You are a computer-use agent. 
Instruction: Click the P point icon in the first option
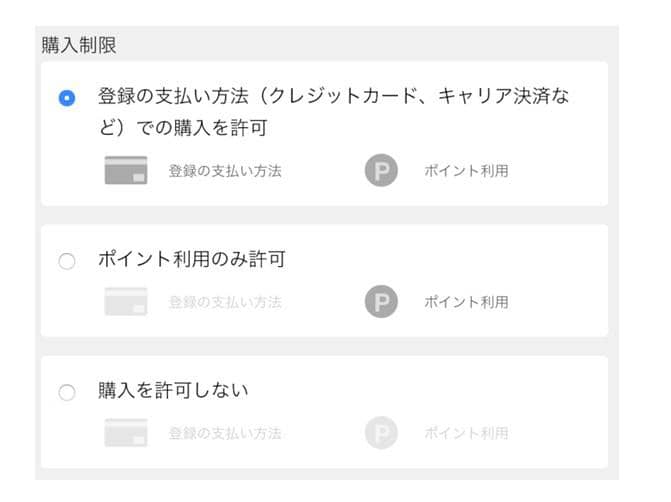pyautogui.click(x=381, y=170)
